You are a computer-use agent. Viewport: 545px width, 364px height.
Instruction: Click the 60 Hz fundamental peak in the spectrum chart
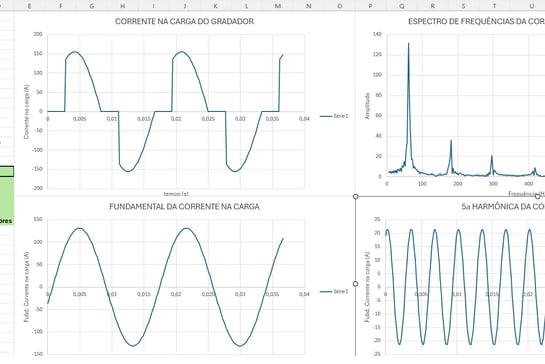click(408, 43)
